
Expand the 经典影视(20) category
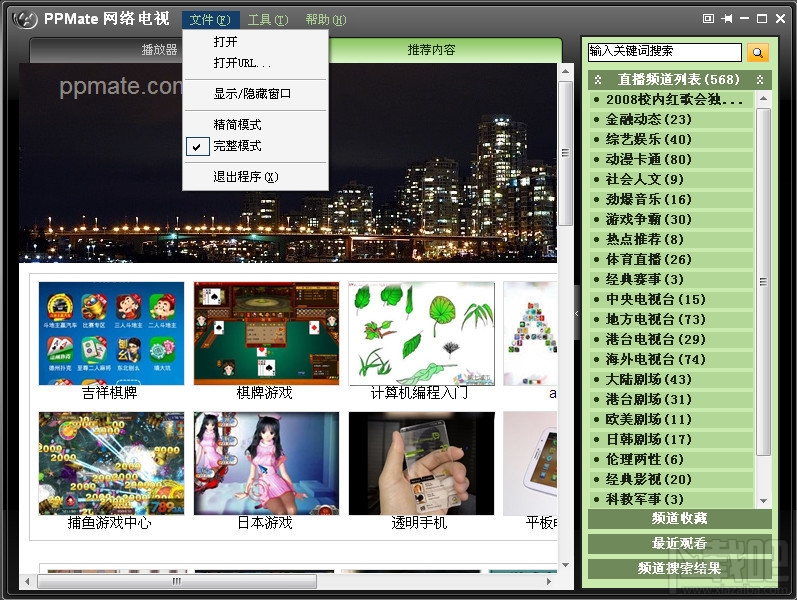tap(671, 479)
